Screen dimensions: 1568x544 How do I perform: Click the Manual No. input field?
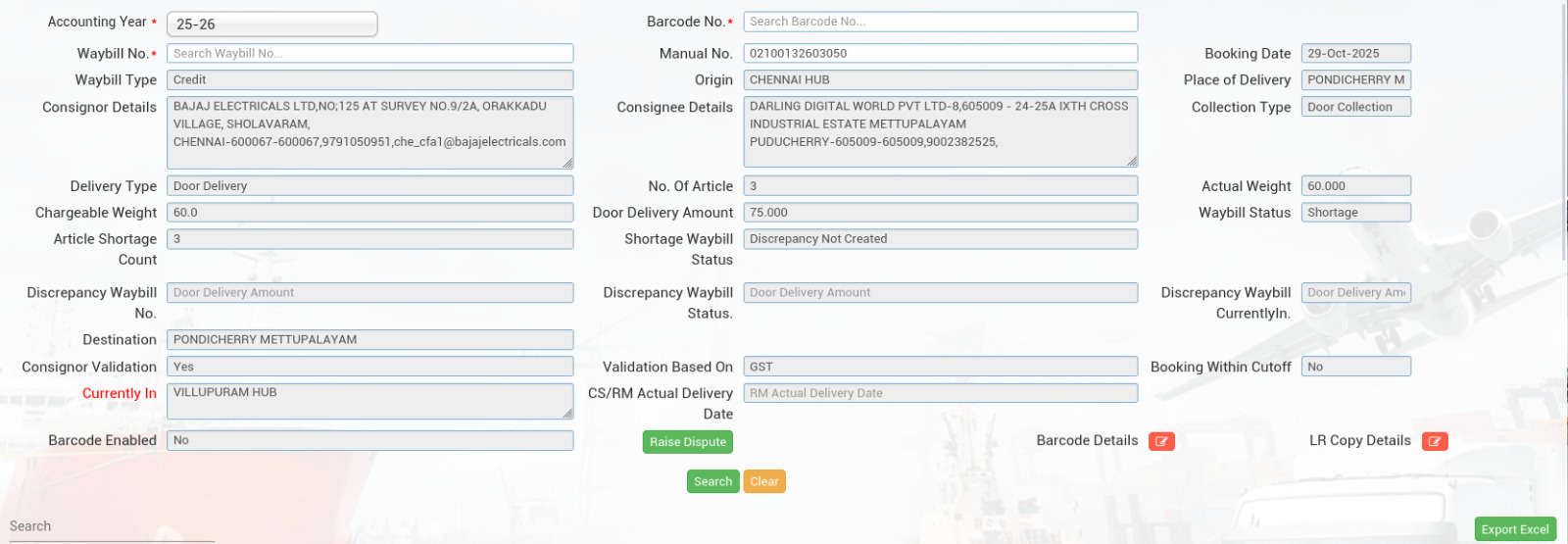(x=940, y=54)
